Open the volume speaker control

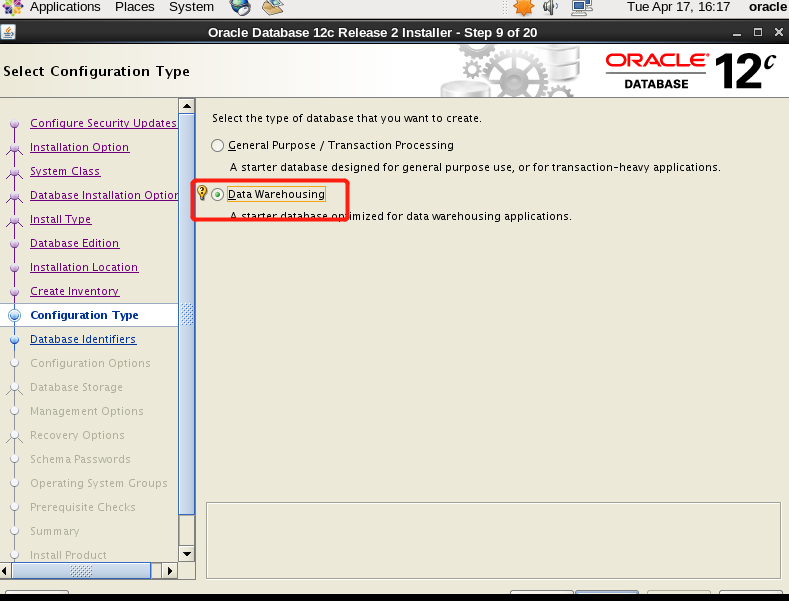[551, 7]
